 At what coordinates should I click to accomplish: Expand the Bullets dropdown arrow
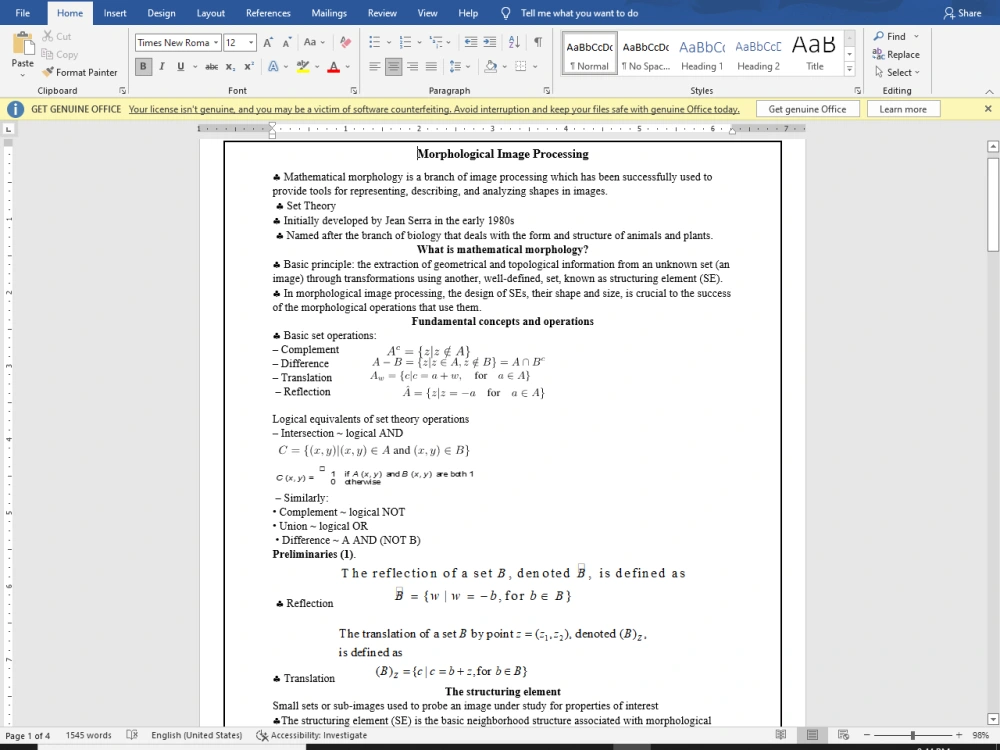pos(389,43)
